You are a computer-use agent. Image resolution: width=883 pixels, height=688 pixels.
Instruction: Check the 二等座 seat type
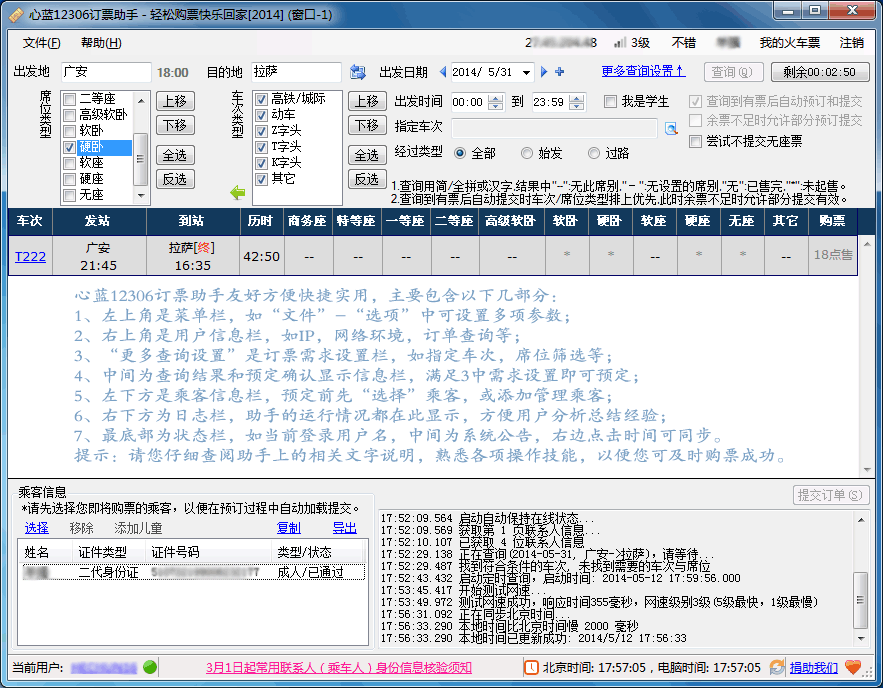[70, 100]
